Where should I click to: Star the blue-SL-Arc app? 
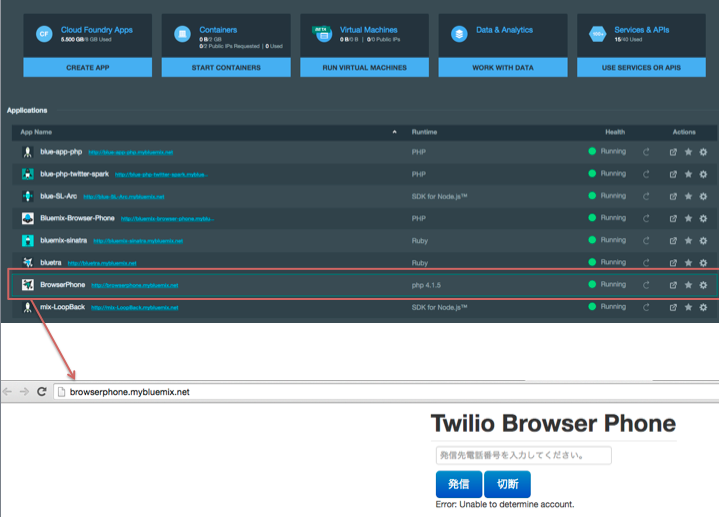click(x=688, y=196)
